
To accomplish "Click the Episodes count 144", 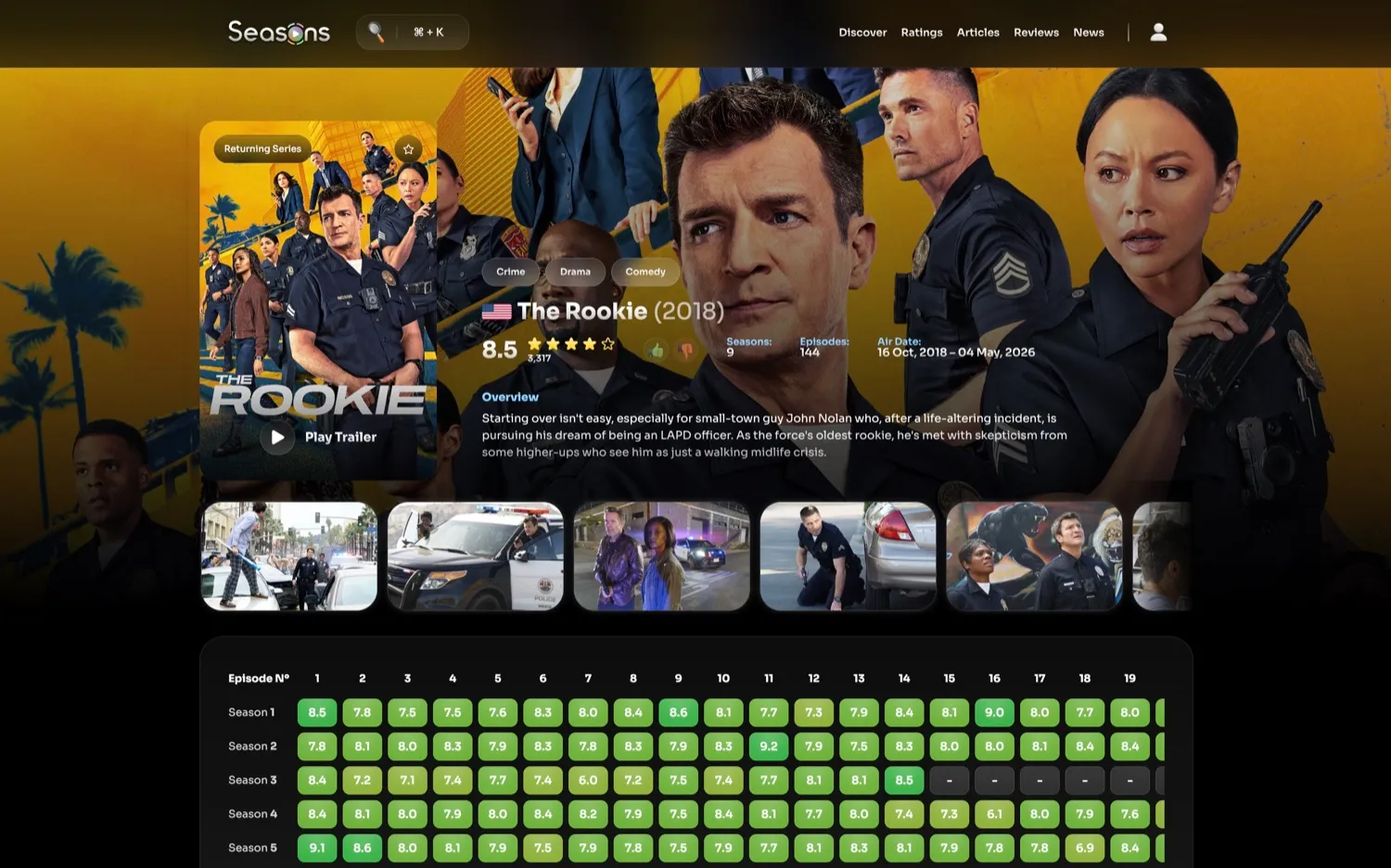I will click(x=810, y=352).
